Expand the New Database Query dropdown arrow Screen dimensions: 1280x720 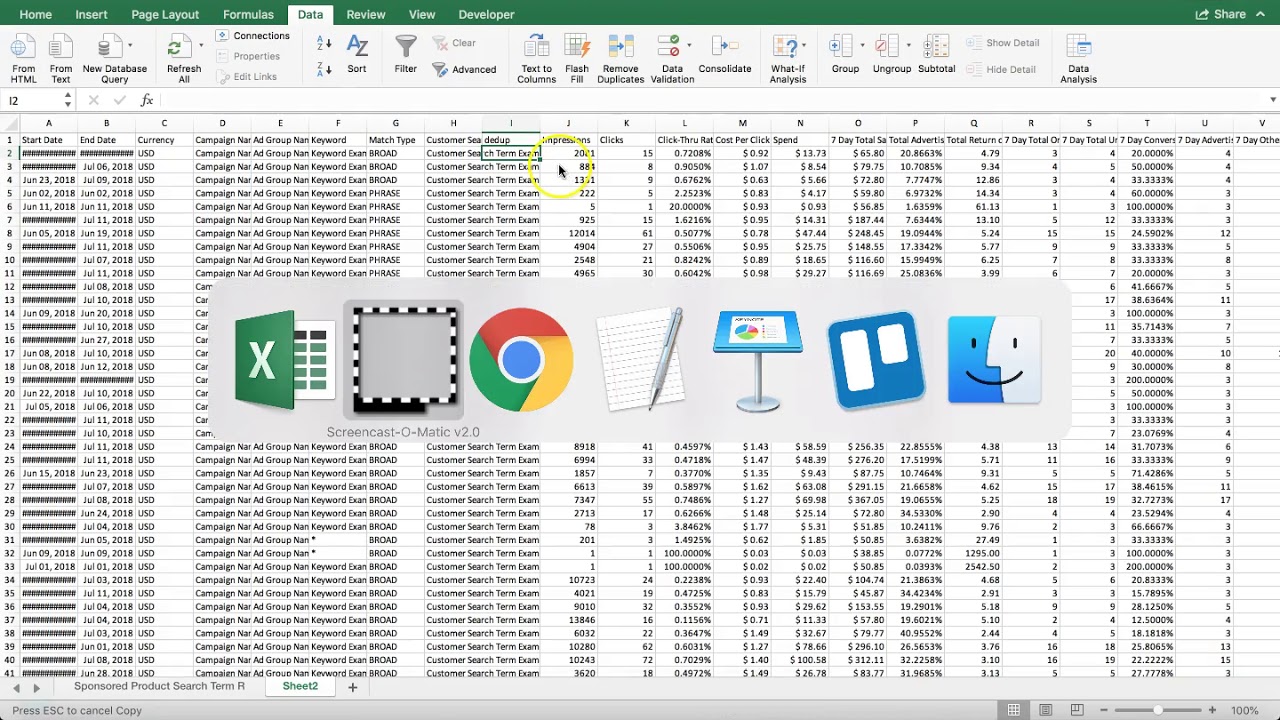pos(130,45)
